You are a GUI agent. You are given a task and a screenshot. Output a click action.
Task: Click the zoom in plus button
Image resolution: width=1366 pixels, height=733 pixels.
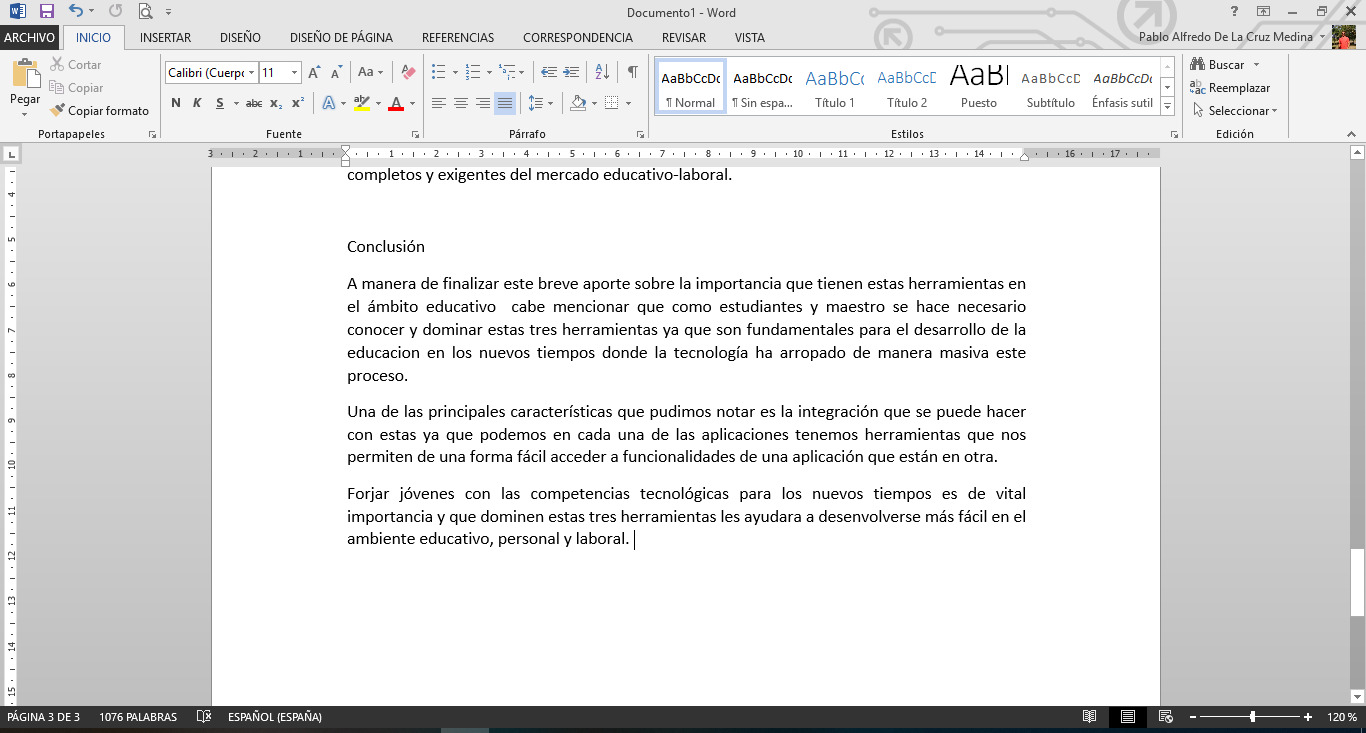[1308, 717]
